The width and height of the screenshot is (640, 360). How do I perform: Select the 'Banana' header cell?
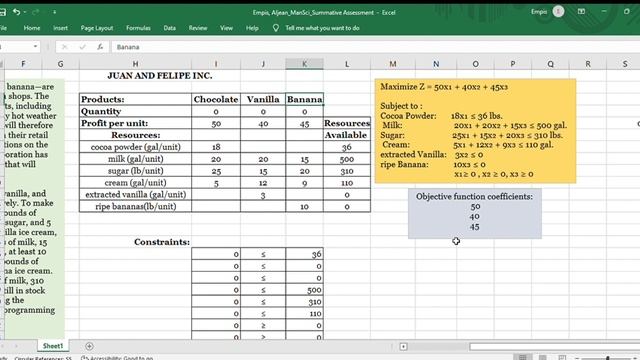click(304, 99)
